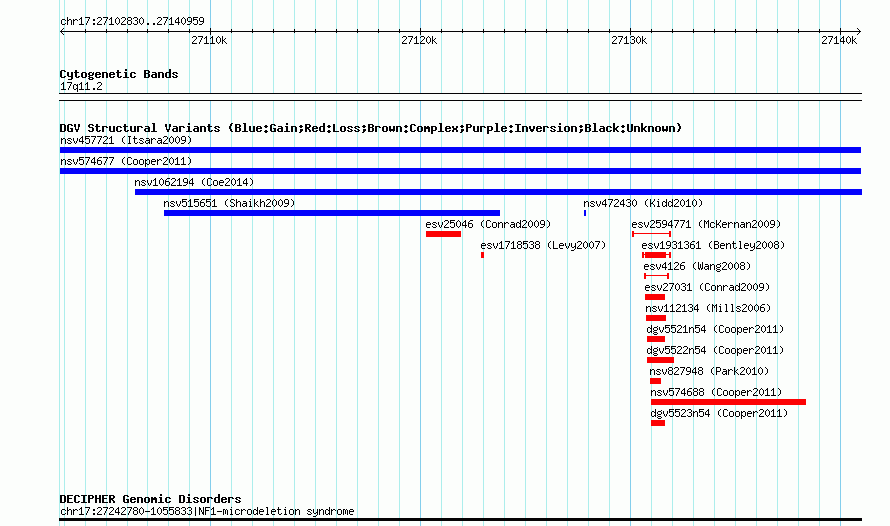Screen dimensions: 890x526
Task: Click the DECIPHER Genomic Disorders track title
Action: click(x=150, y=499)
